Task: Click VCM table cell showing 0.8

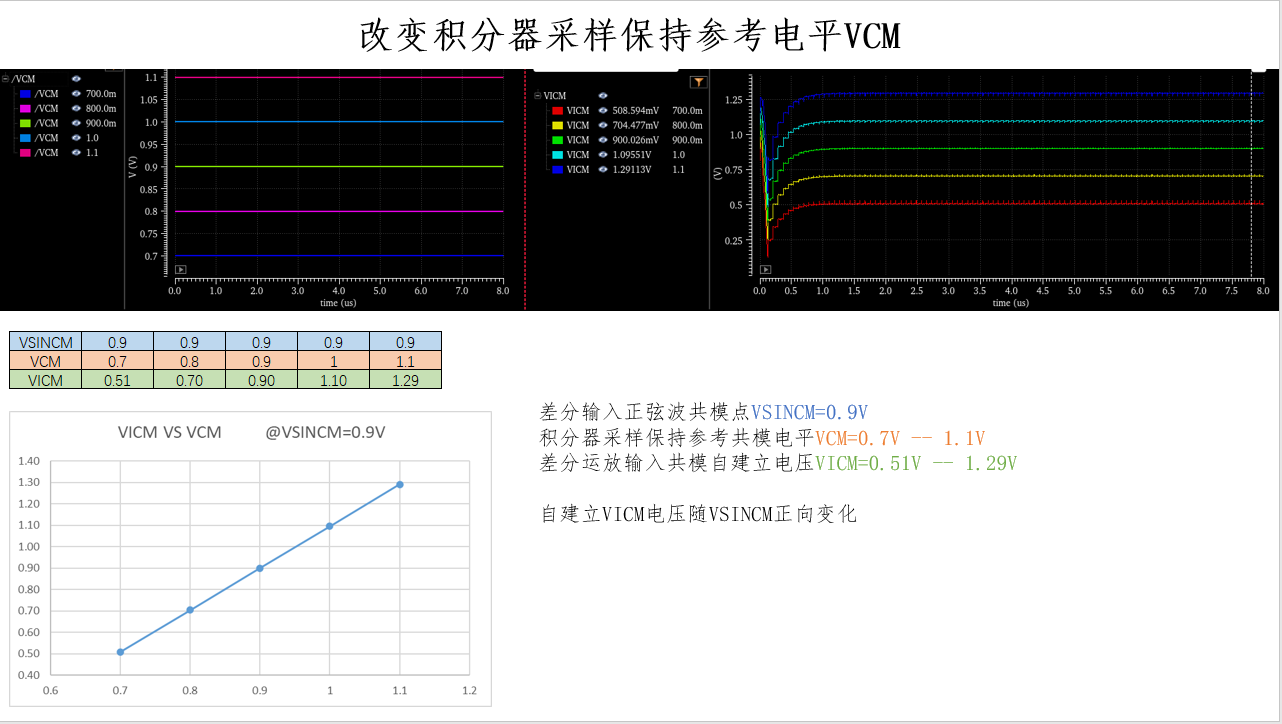Action: (189, 361)
